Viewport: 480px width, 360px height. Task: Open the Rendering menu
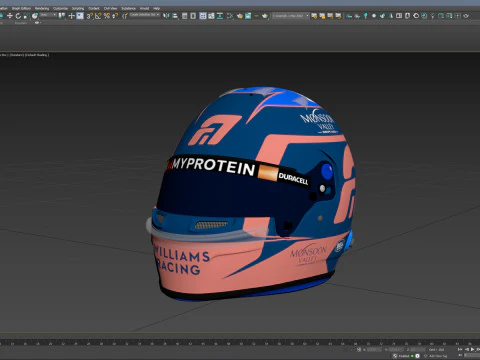42,8
